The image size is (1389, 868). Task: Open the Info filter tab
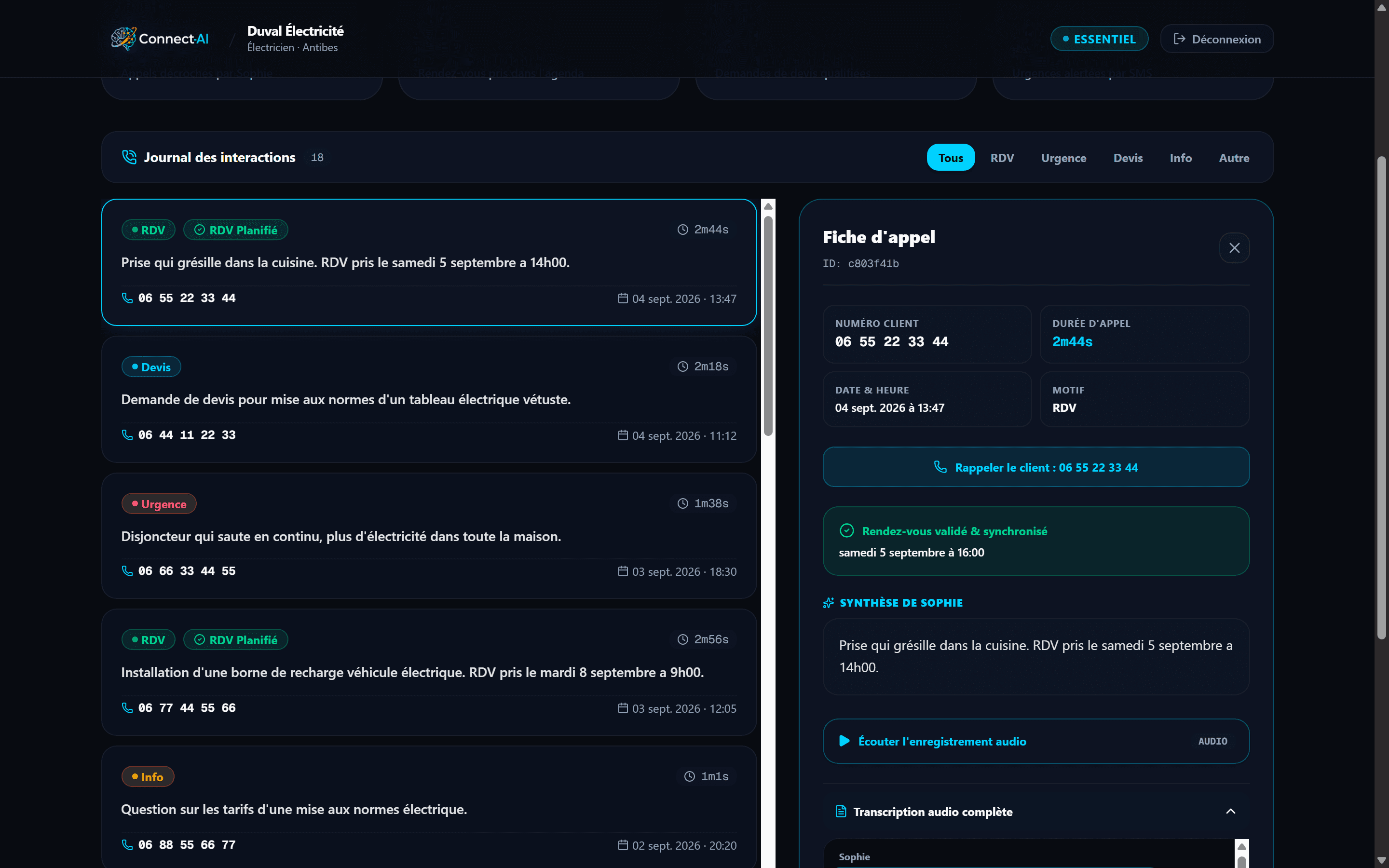[x=1181, y=157]
